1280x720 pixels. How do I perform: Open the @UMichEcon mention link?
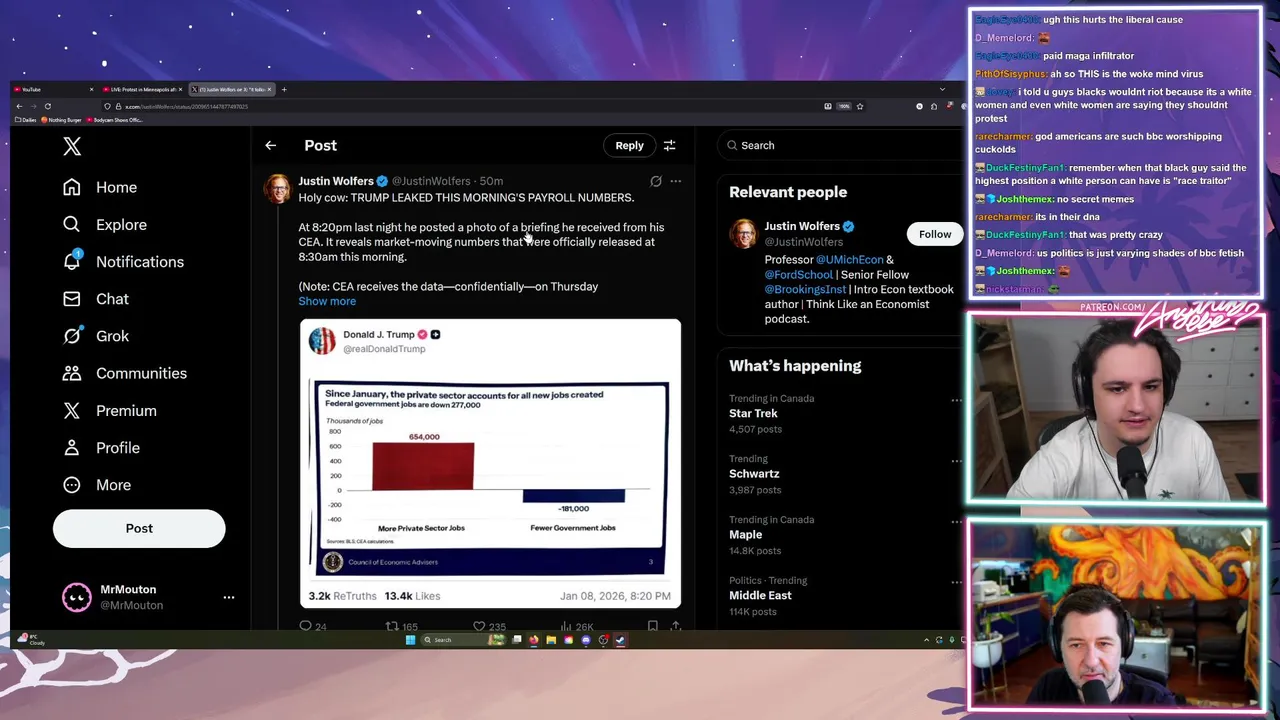pyautogui.click(x=850, y=259)
